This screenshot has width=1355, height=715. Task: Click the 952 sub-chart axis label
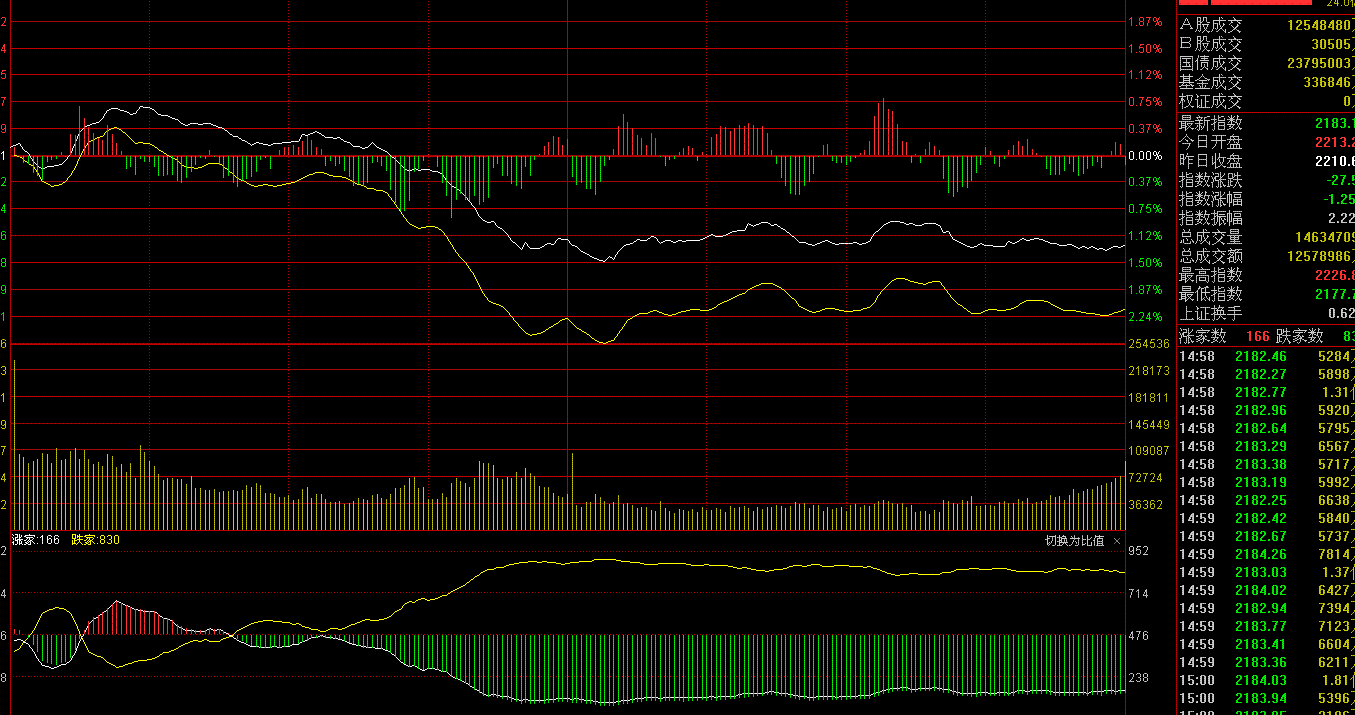(x=1139, y=551)
